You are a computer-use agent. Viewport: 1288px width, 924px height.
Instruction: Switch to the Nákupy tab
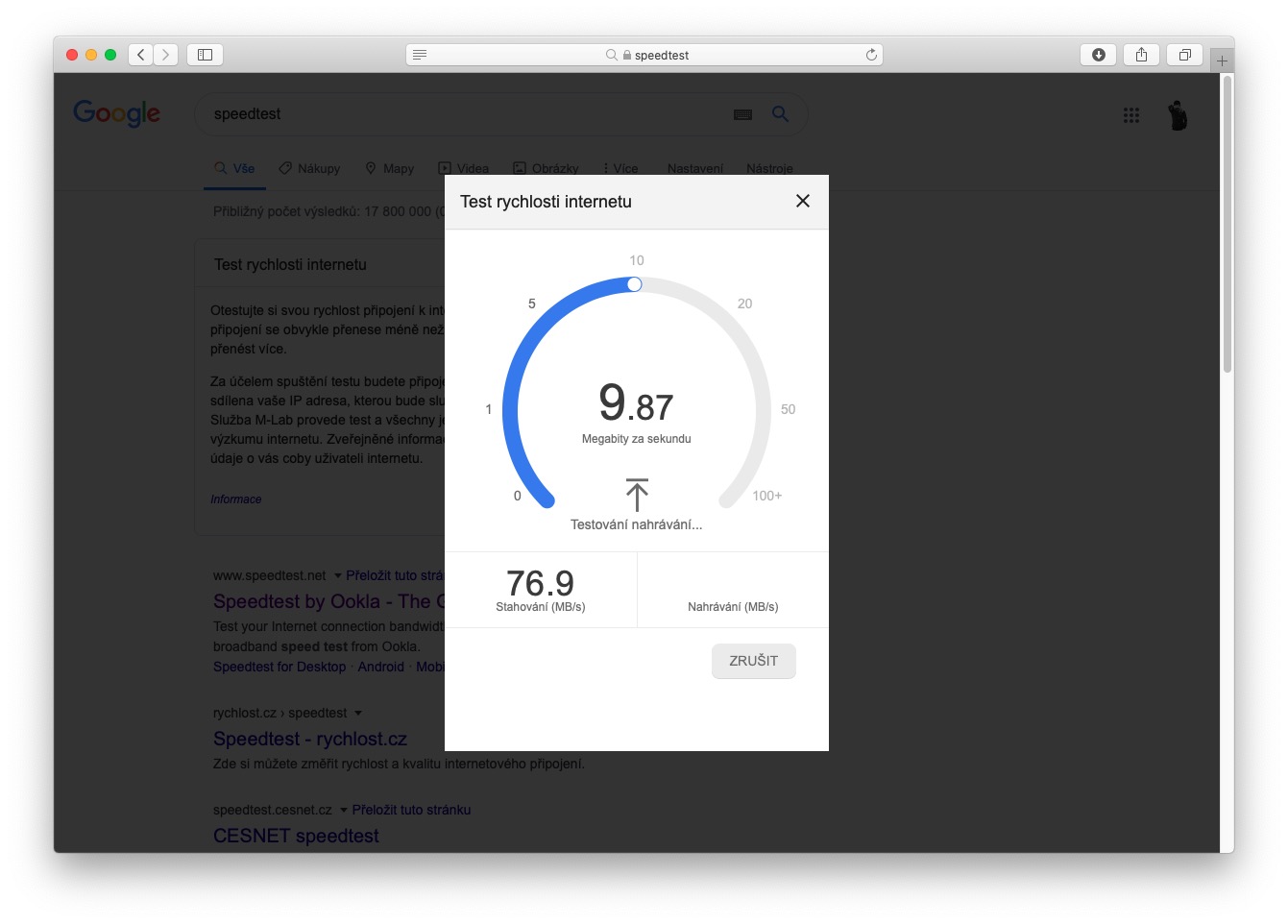(x=309, y=168)
